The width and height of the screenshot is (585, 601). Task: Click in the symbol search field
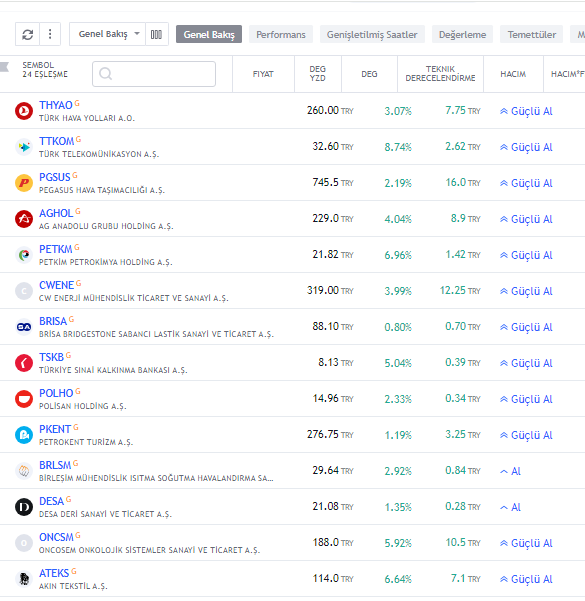point(154,74)
